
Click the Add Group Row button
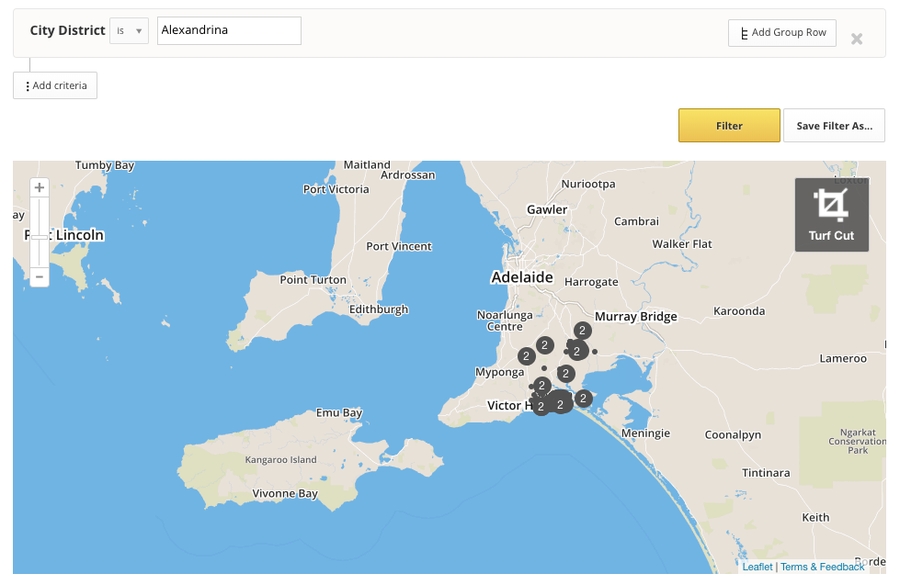point(782,33)
